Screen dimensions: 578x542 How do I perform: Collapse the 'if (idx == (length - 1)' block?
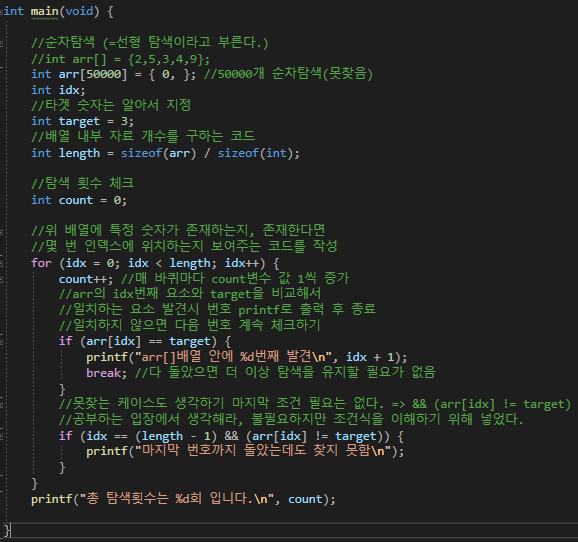(1, 437)
